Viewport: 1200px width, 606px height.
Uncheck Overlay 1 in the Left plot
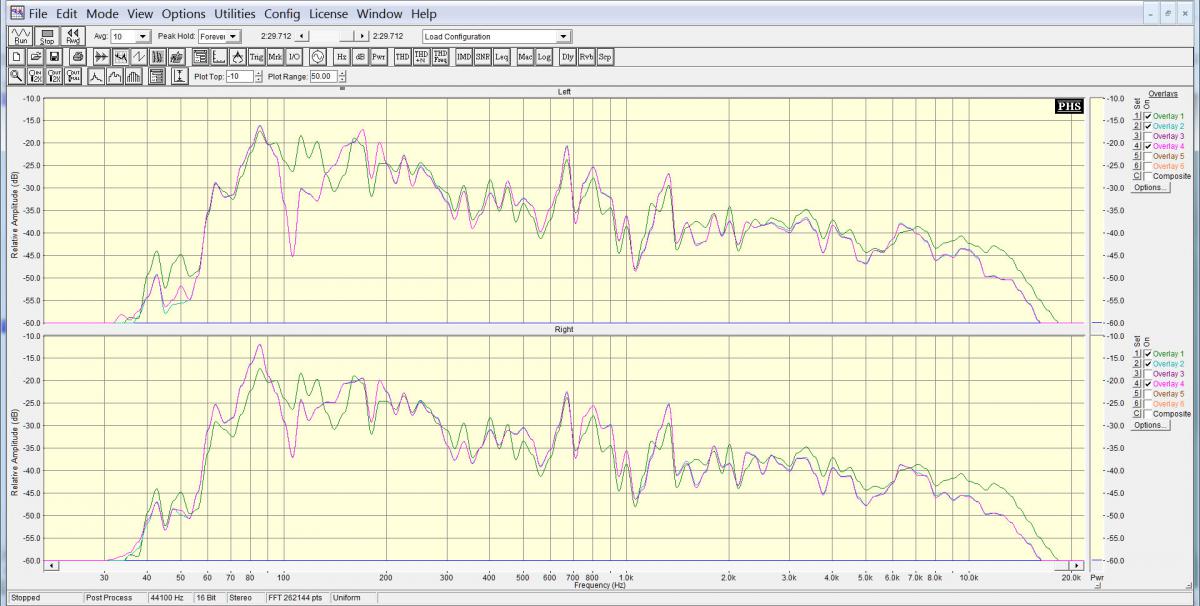click(1148, 116)
